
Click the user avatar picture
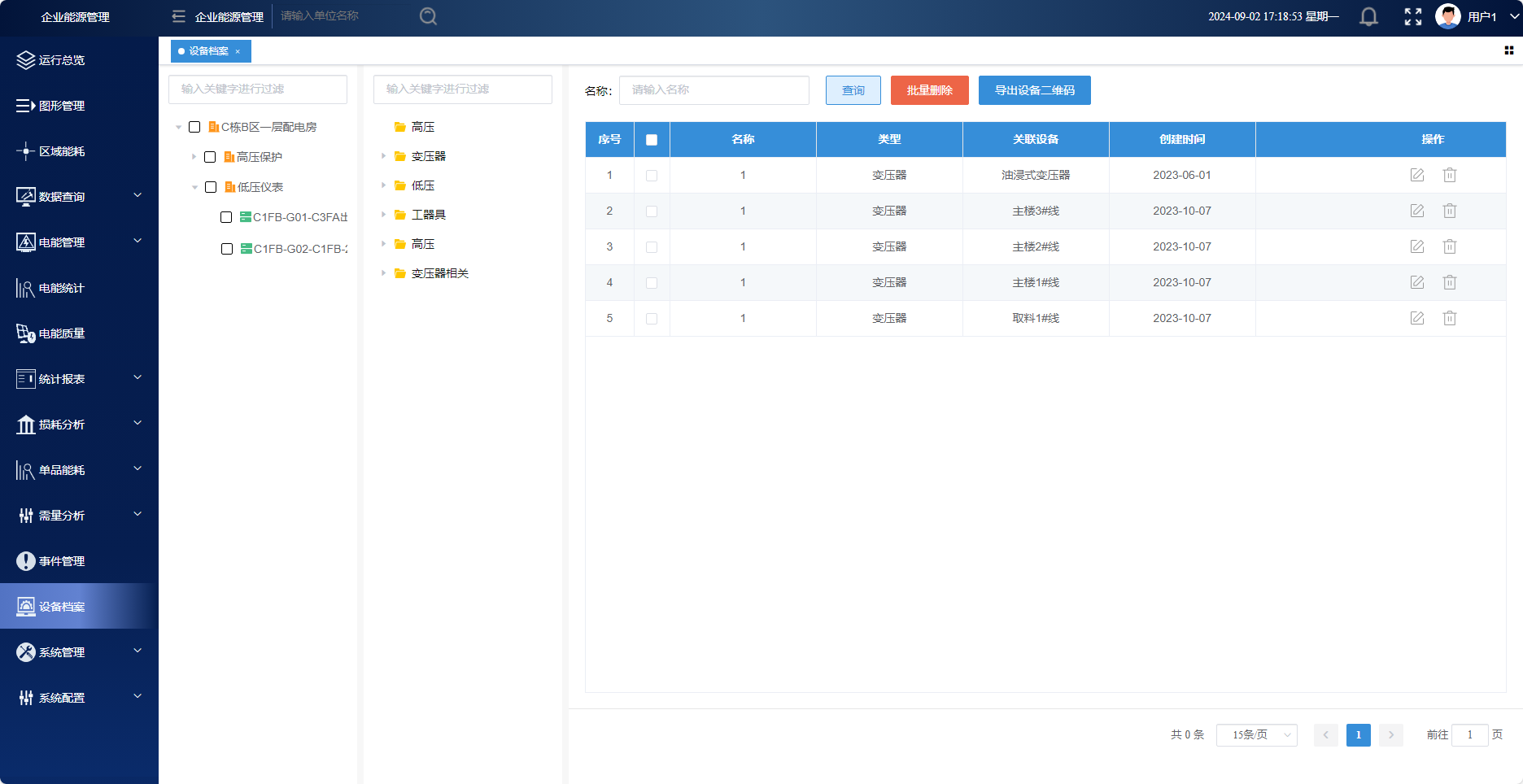point(1448,16)
